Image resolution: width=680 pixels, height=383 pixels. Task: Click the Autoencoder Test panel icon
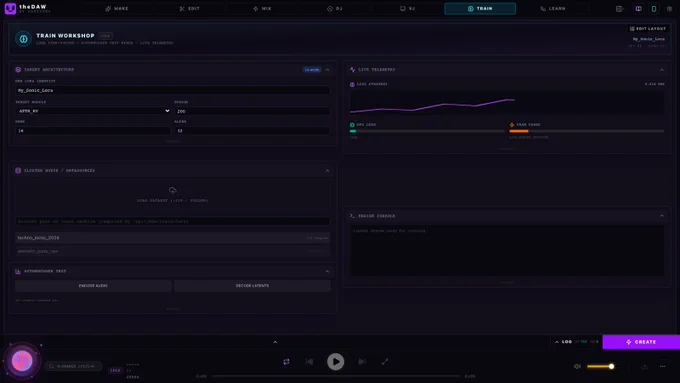(x=18, y=272)
